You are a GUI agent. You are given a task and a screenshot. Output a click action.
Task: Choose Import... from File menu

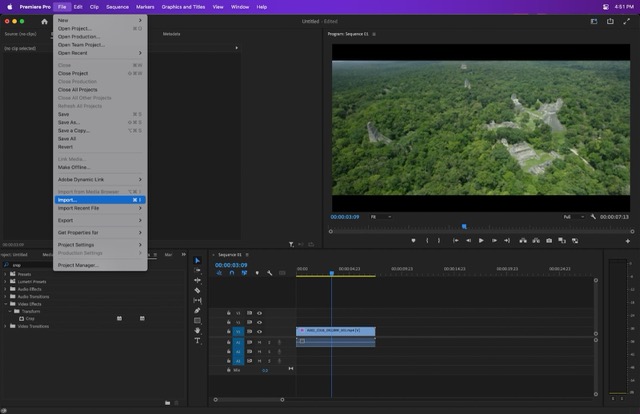(67, 199)
